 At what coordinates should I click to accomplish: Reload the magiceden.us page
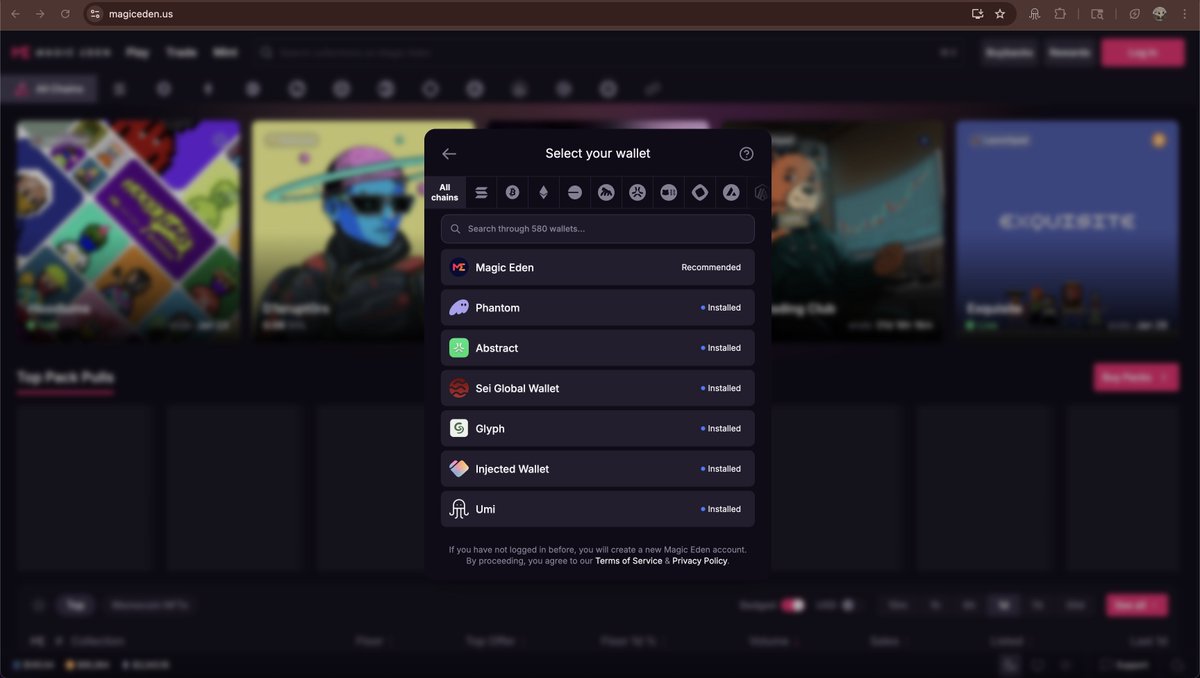[x=66, y=14]
